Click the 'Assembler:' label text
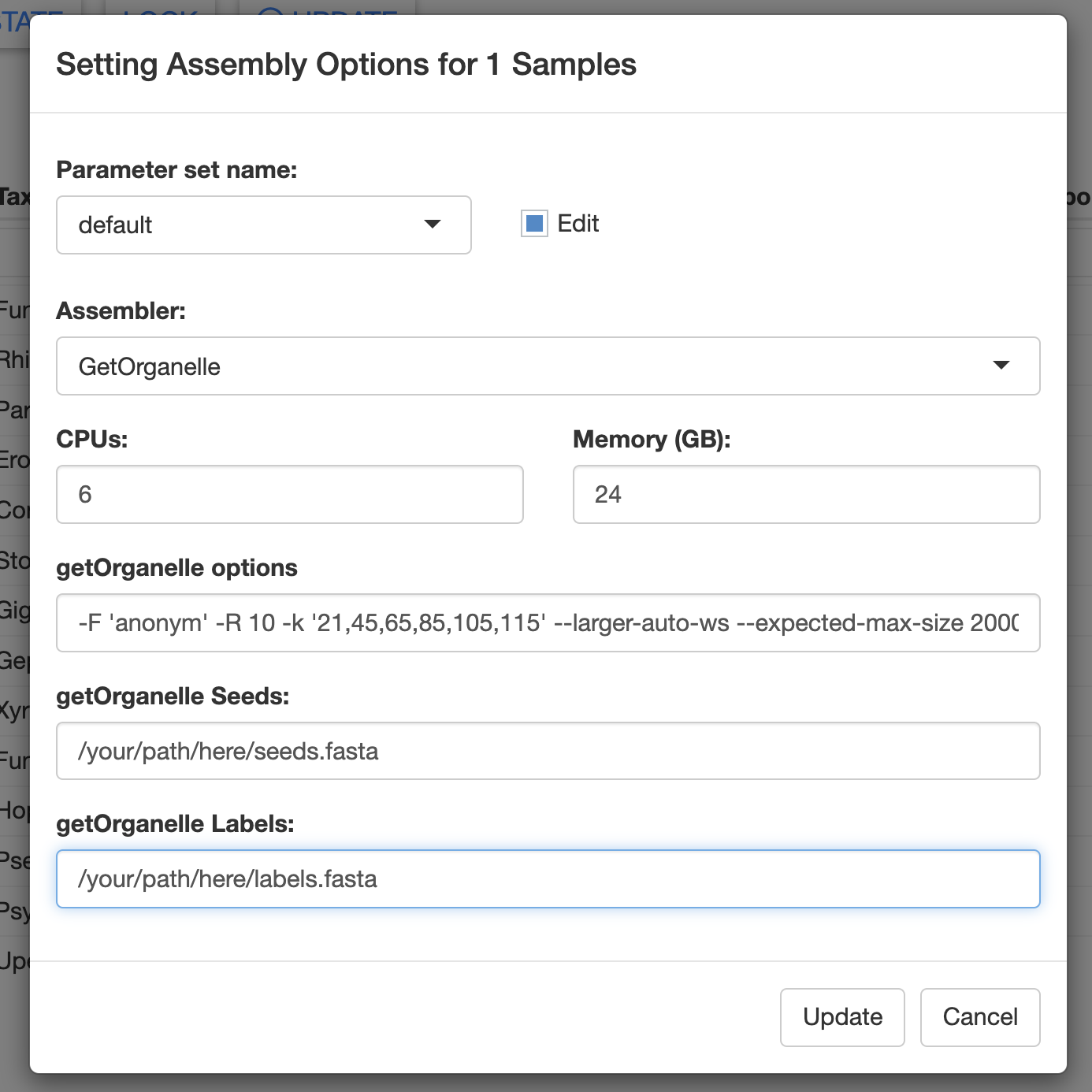The image size is (1092, 1092). [121, 311]
